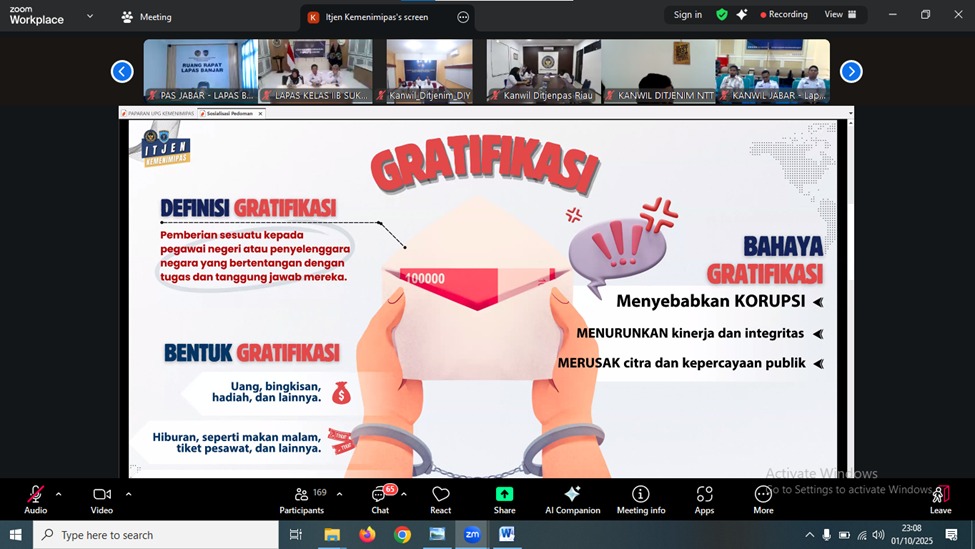Image resolution: width=975 pixels, height=549 pixels.
Task: Switch to the Sosialisasi Pedoman browser tab
Action: 228,114
